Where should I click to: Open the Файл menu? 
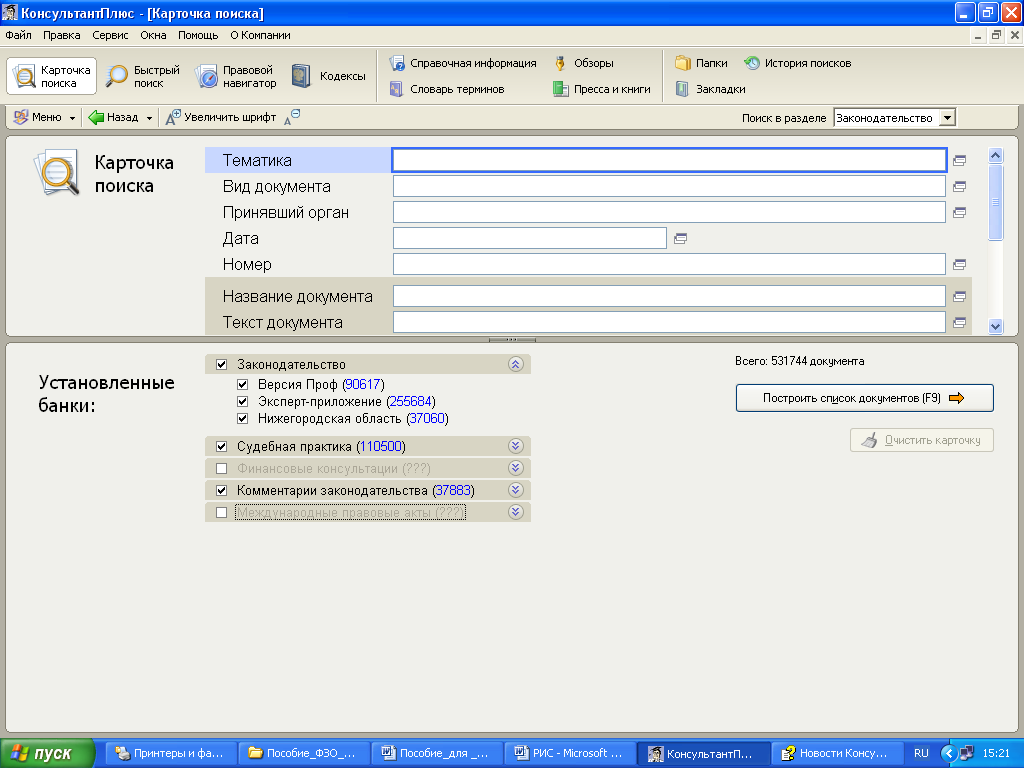click(18, 35)
